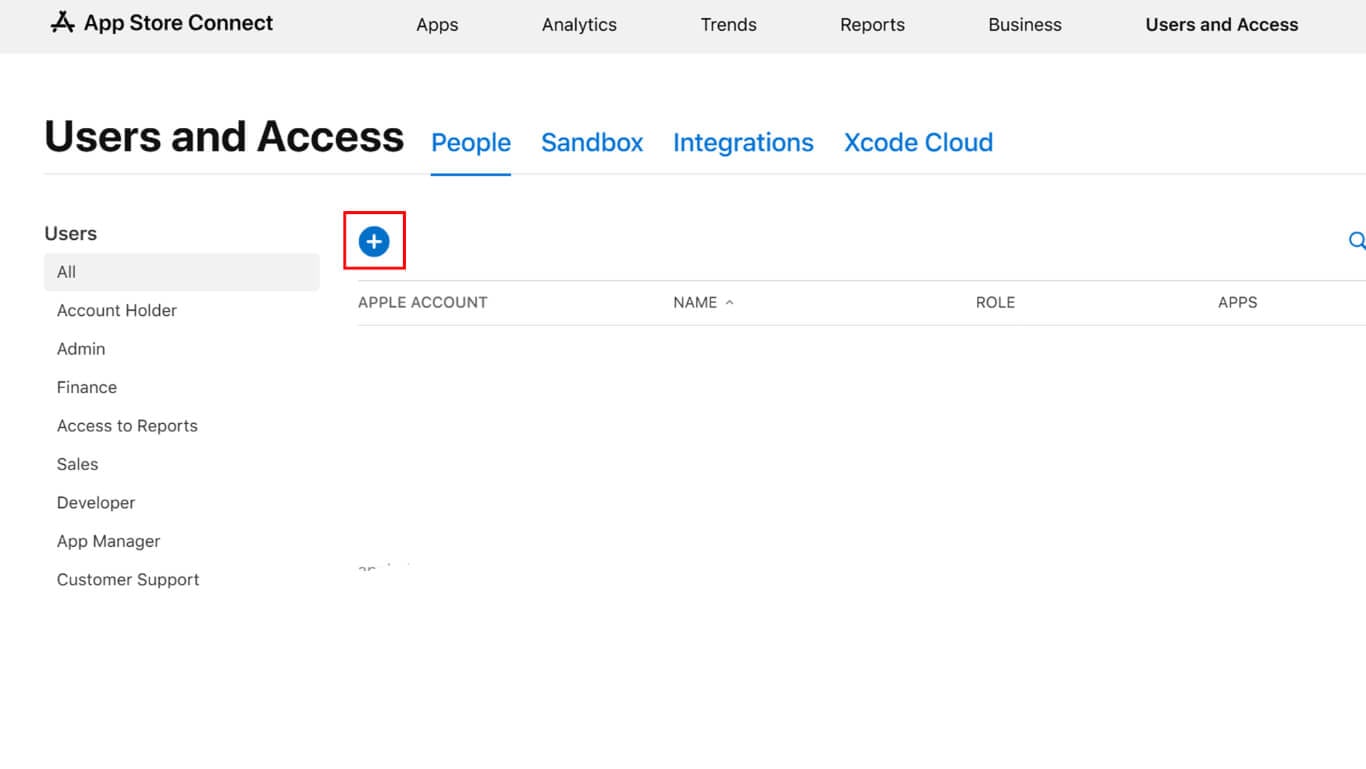Open the Xcode Cloud tab
The height and width of the screenshot is (769, 1366).
tap(918, 143)
